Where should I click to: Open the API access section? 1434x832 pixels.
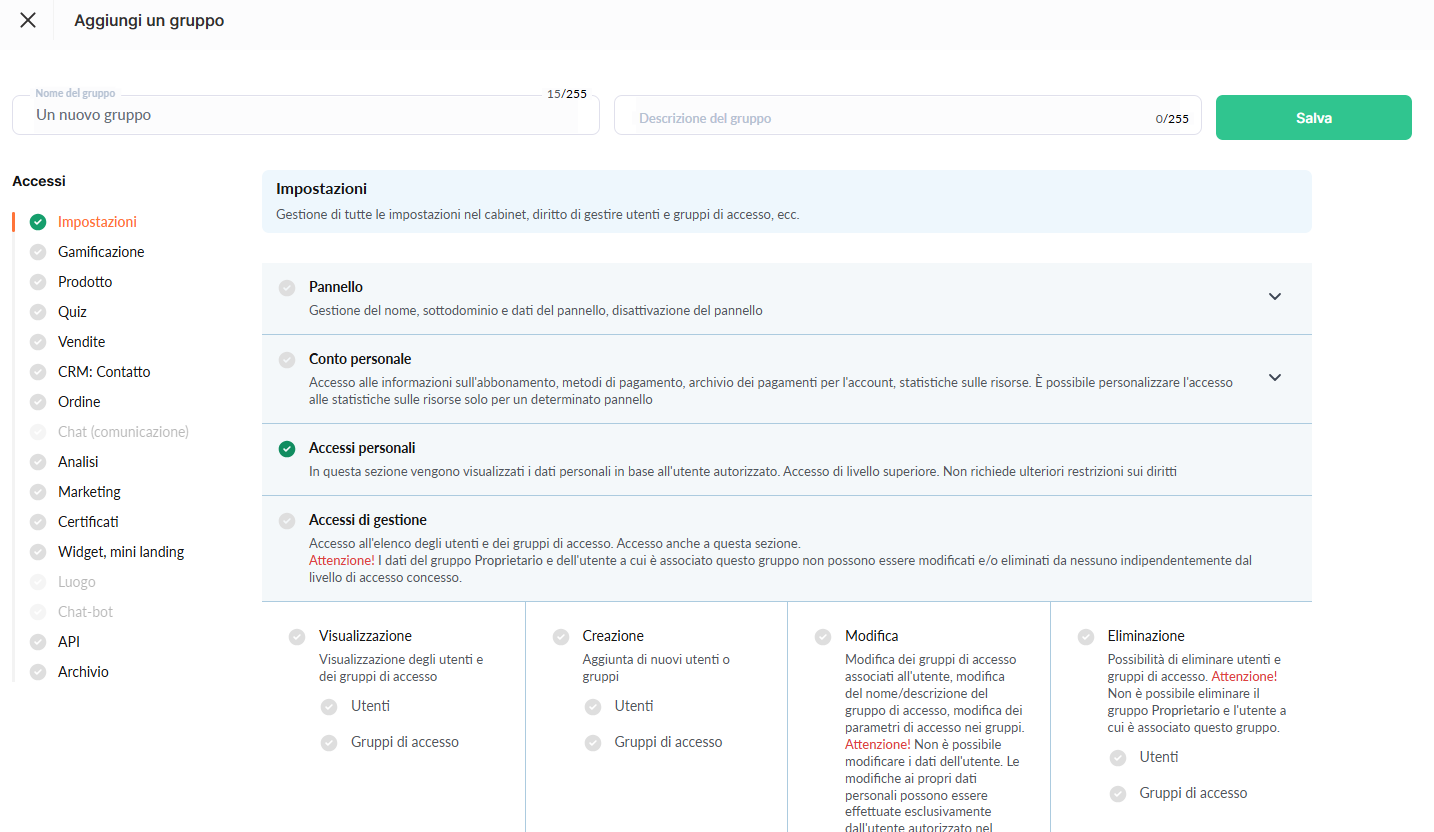[x=69, y=642]
